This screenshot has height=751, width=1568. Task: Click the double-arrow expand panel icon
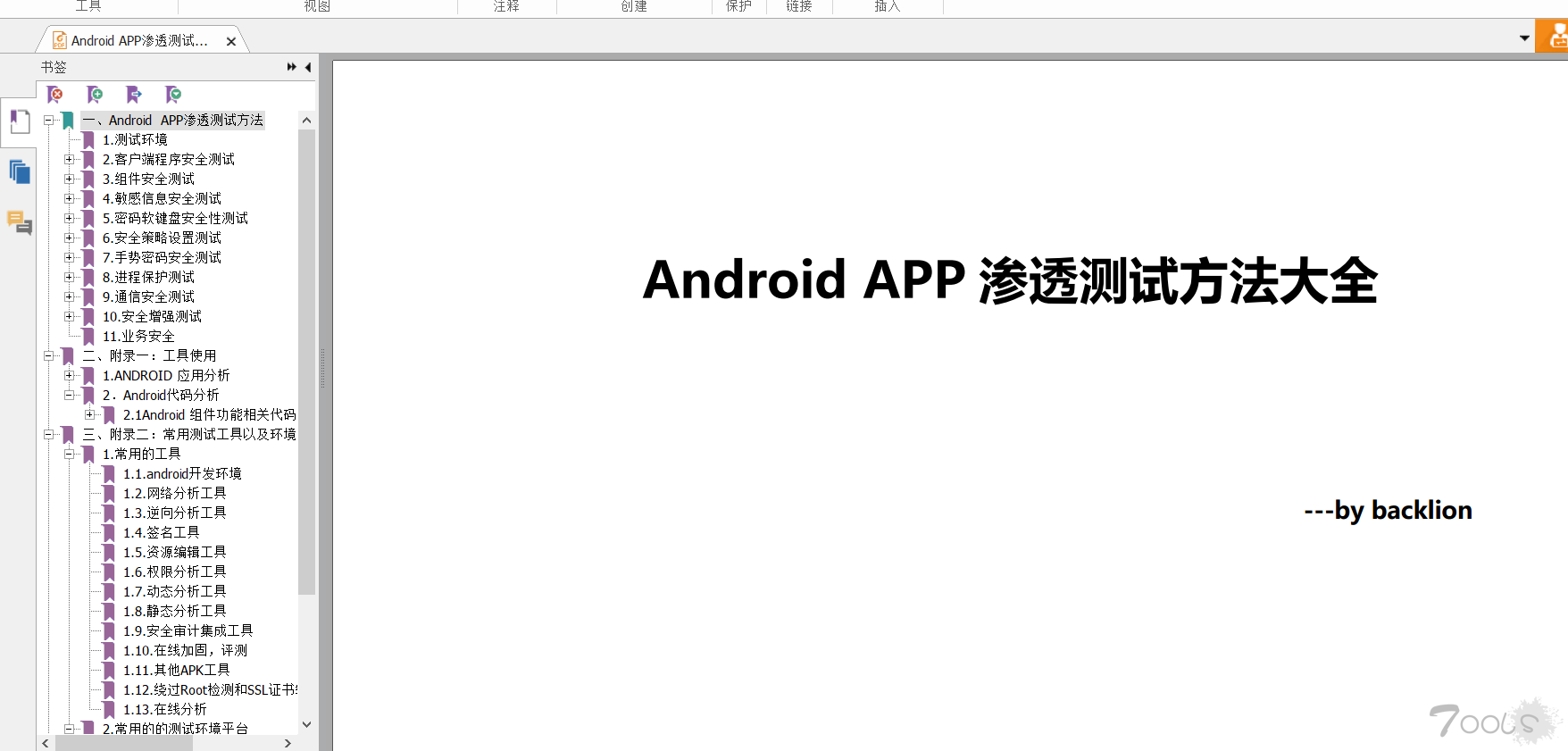[291, 67]
